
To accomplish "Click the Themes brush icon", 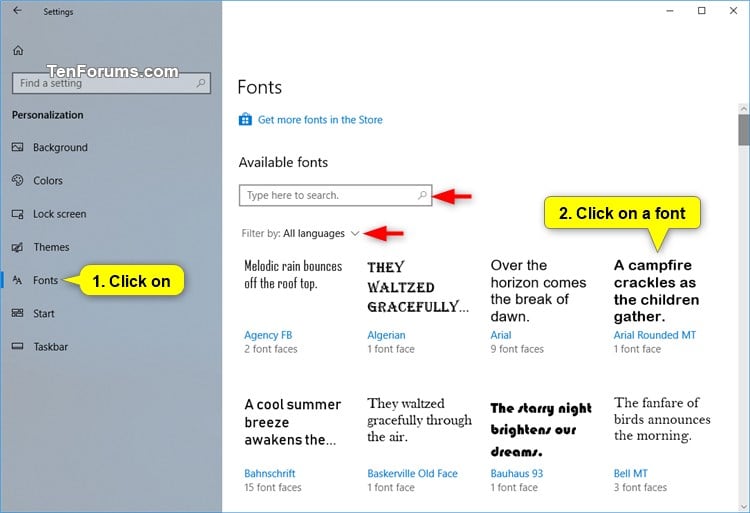I will click(18, 247).
